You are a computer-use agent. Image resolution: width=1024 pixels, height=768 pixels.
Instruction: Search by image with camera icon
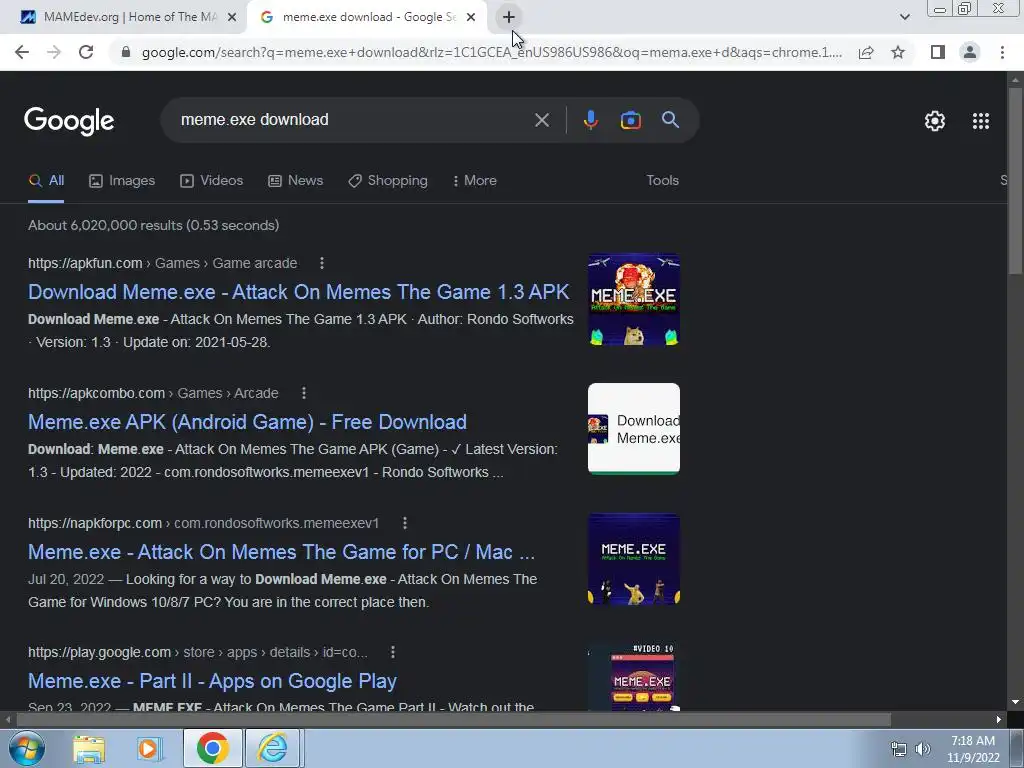(630, 120)
